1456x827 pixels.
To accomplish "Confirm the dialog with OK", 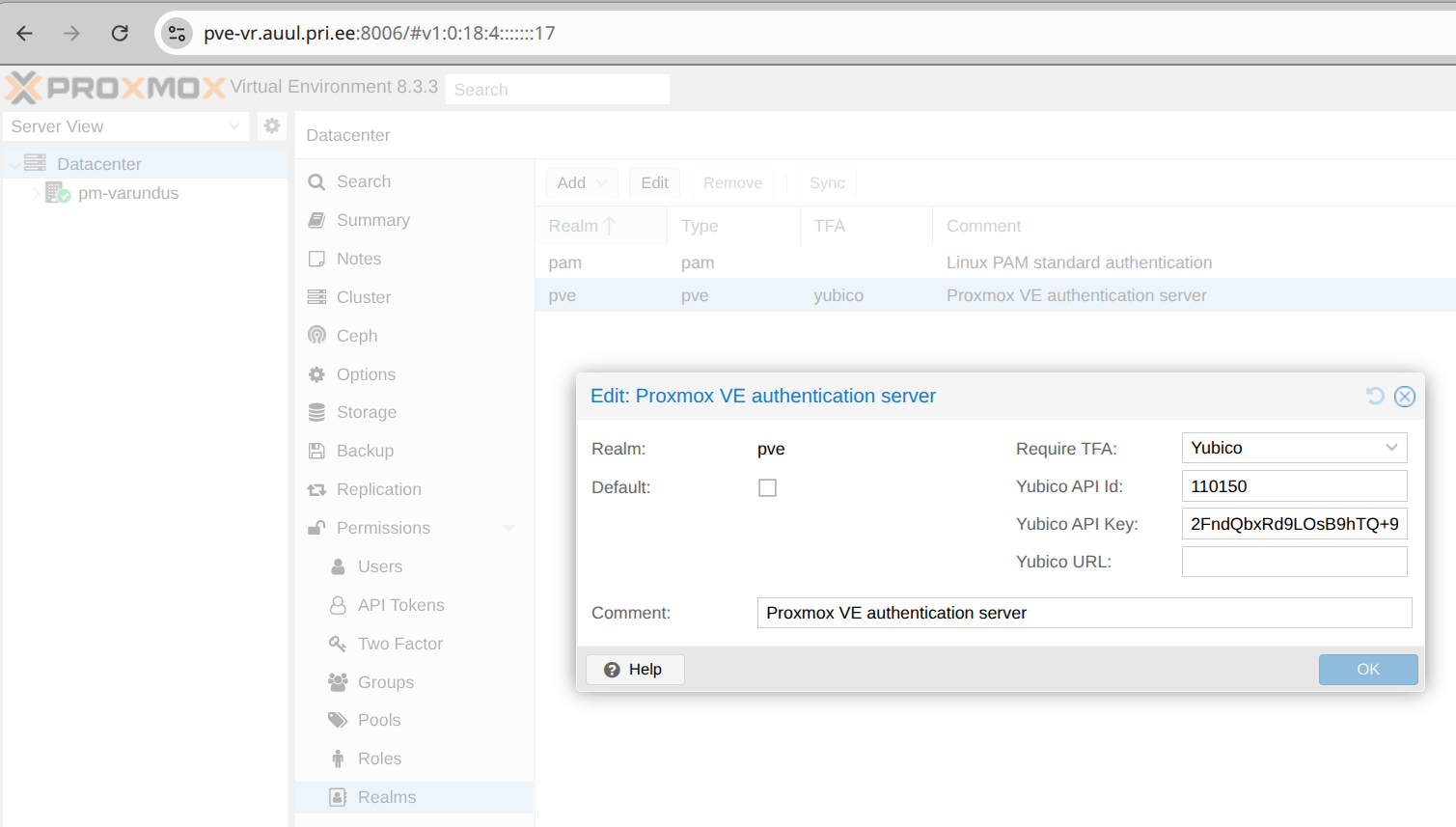I will (1368, 670).
